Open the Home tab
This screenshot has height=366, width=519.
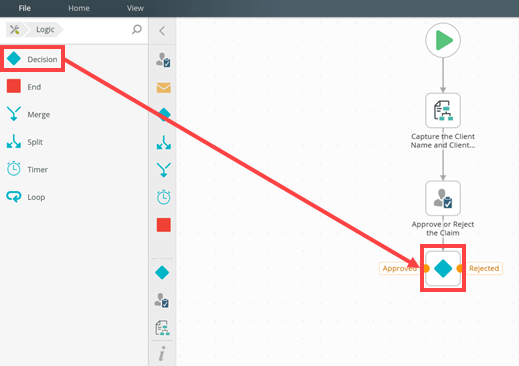click(x=79, y=8)
